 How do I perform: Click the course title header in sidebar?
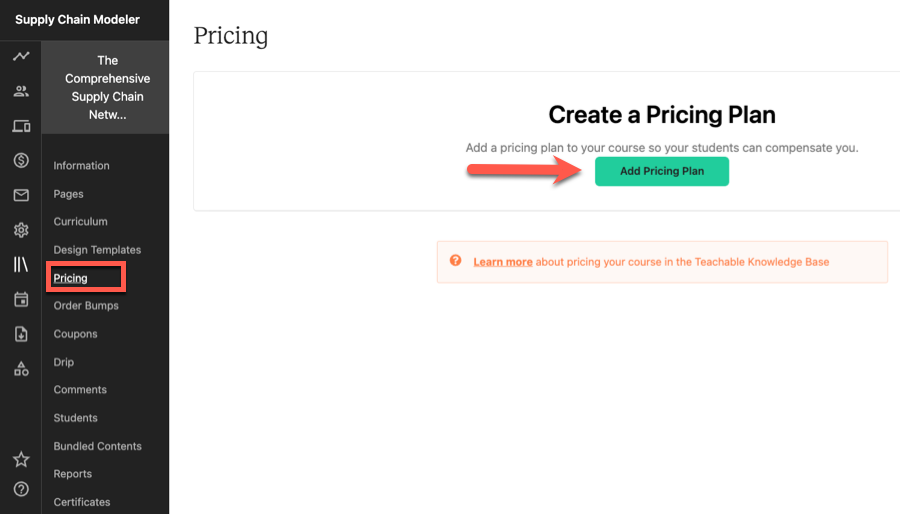(106, 87)
